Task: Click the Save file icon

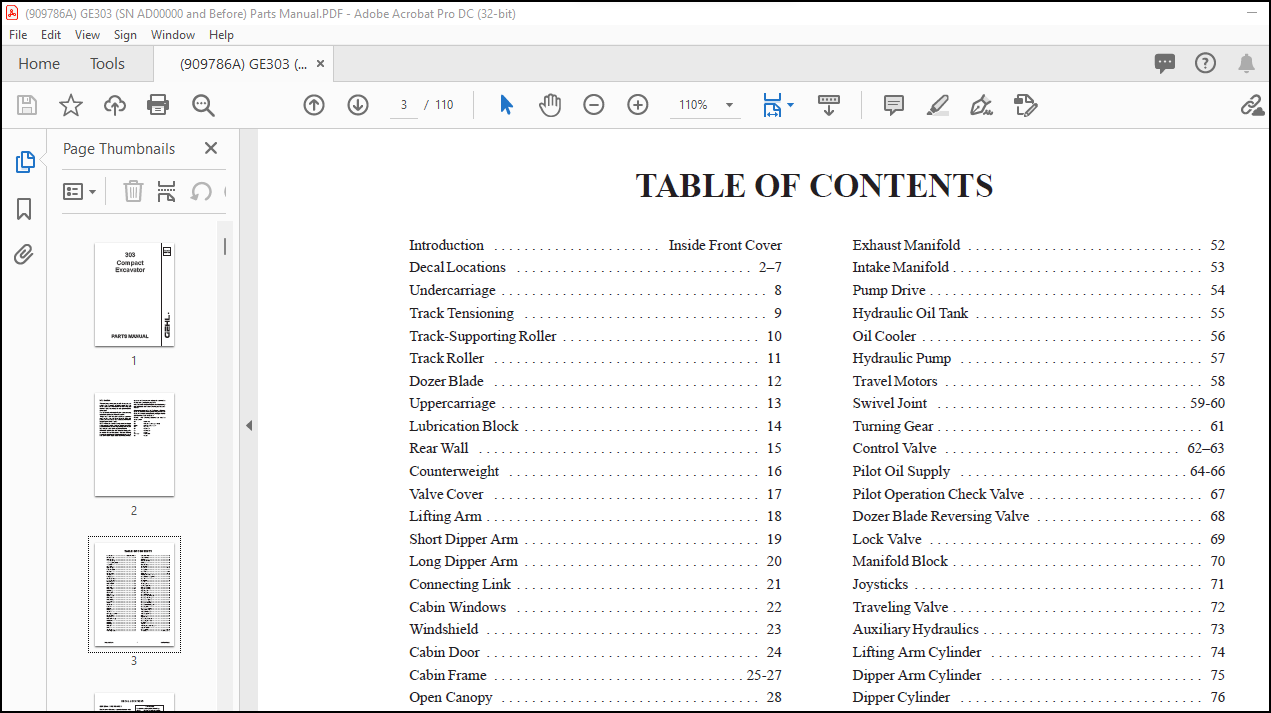Action: click(27, 105)
